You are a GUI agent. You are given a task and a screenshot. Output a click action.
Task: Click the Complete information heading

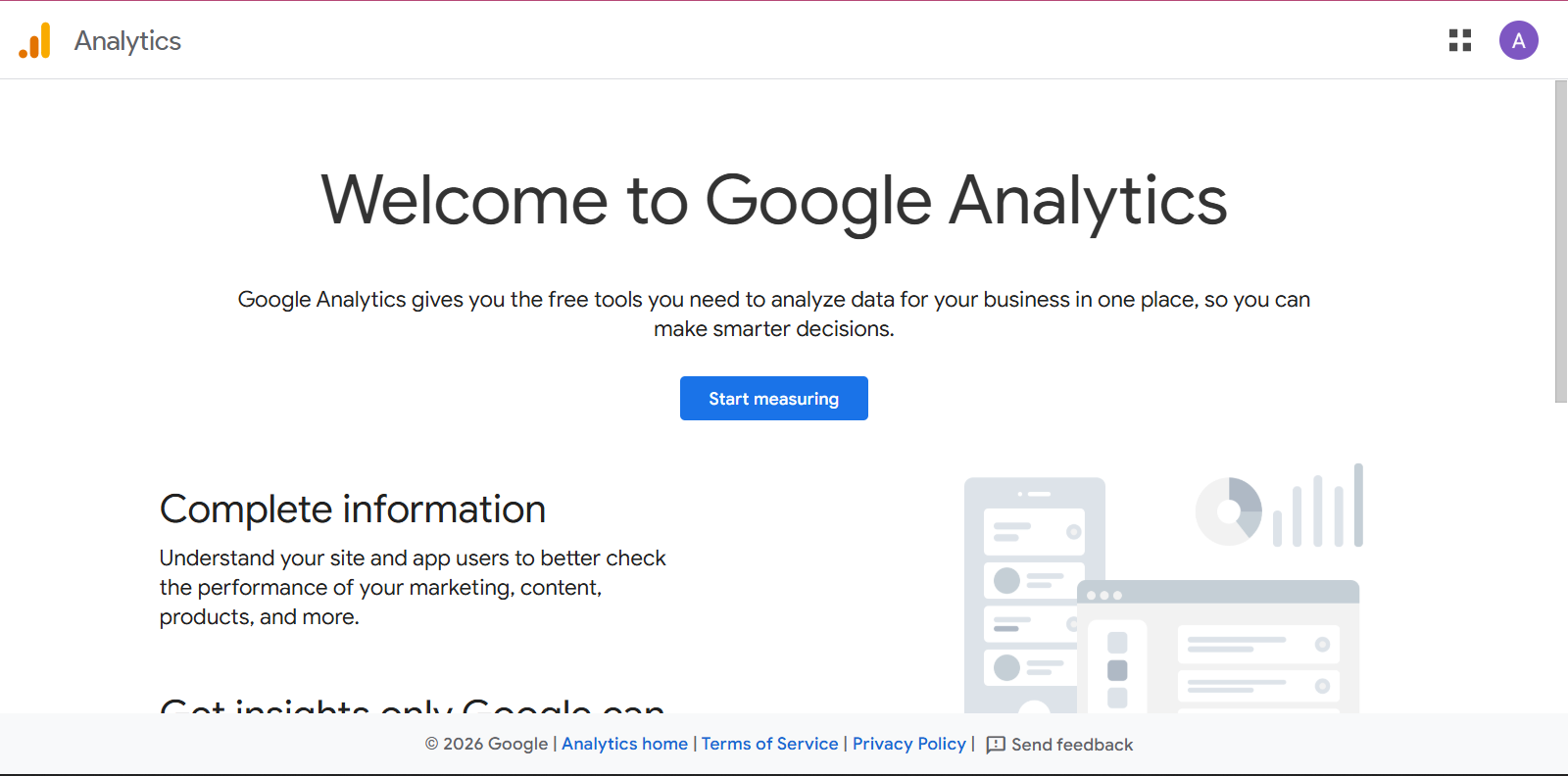(353, 509)
